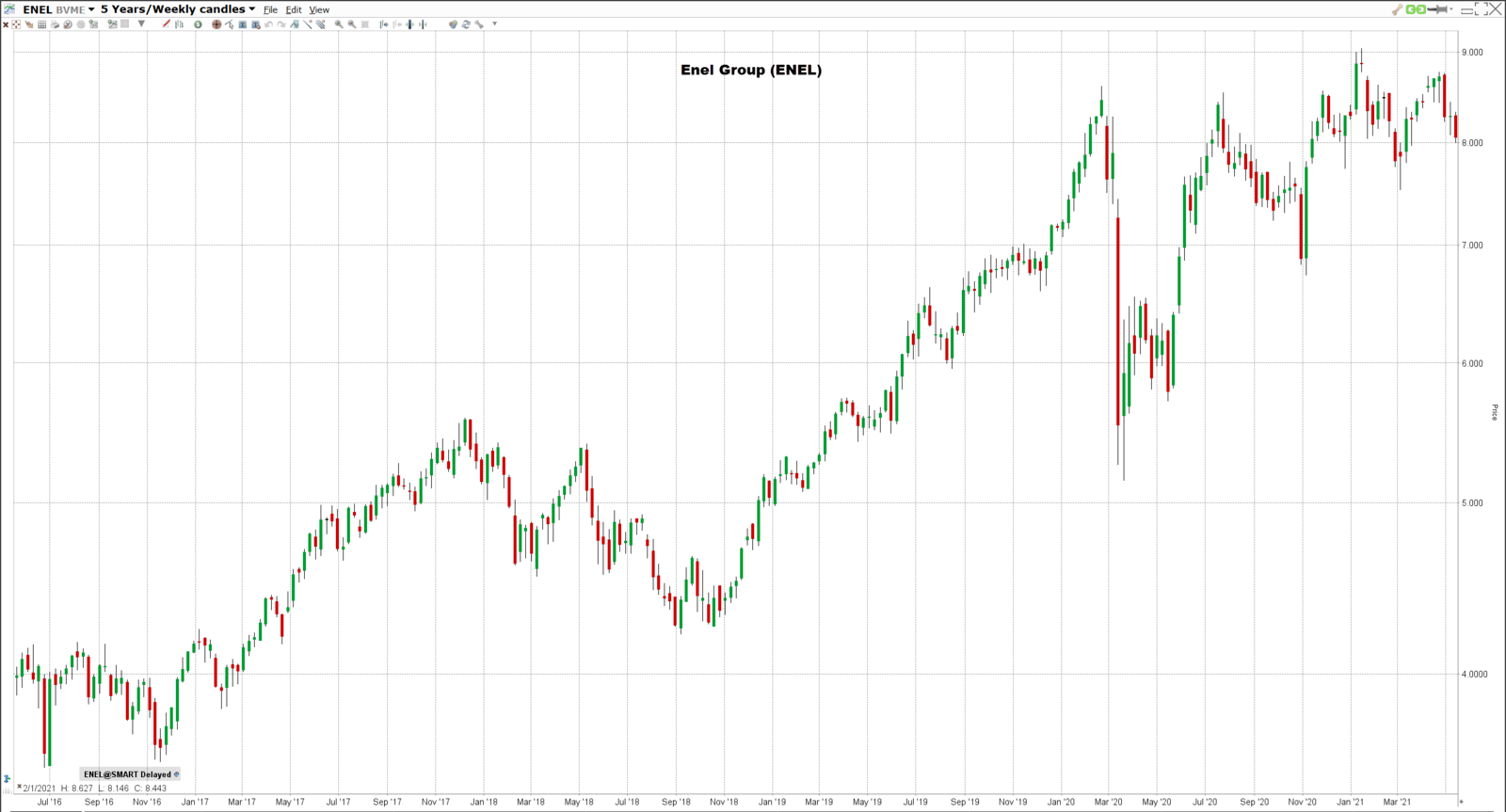
Task: Click the Jul '16 date axis label
Action: [x=50, y=802]
